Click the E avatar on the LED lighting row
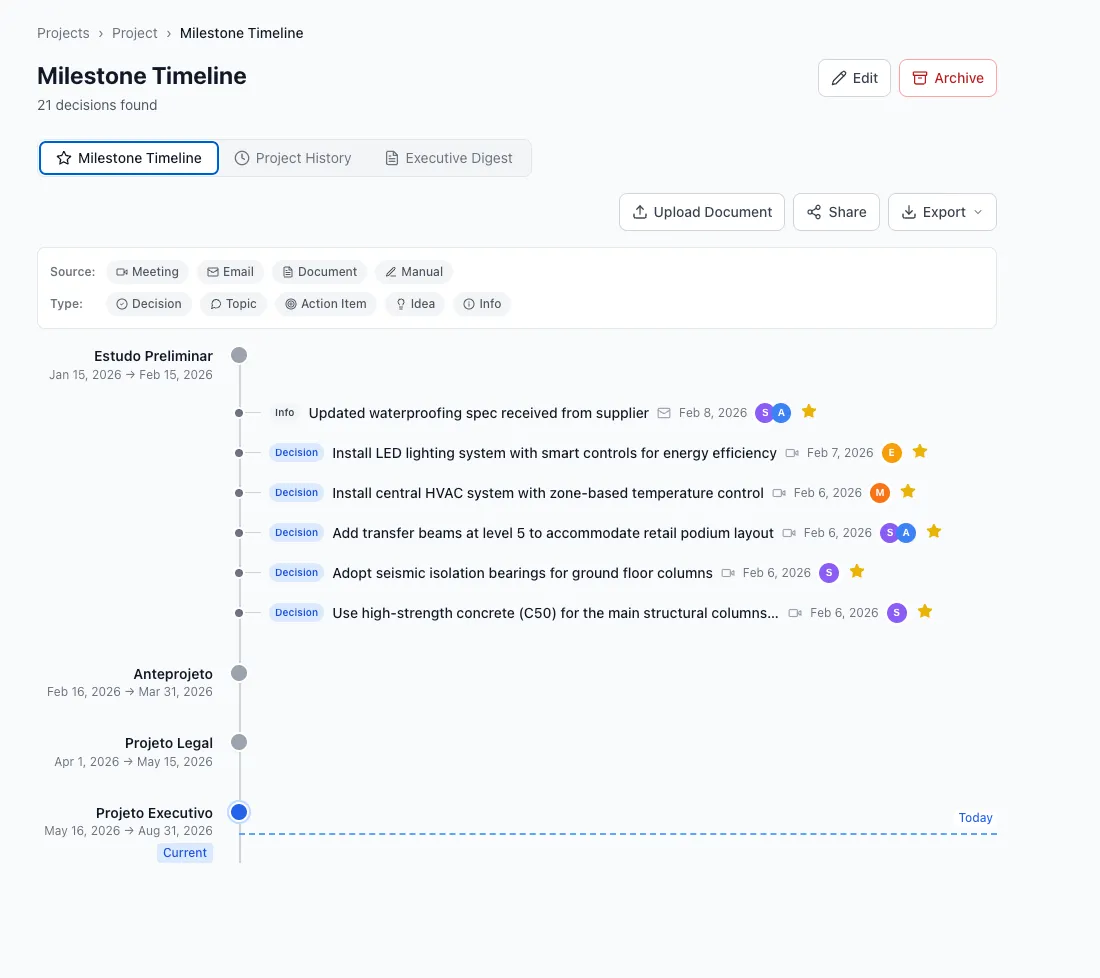The width and height of the screenshot is (1100, 978). (x=892, y=453)
